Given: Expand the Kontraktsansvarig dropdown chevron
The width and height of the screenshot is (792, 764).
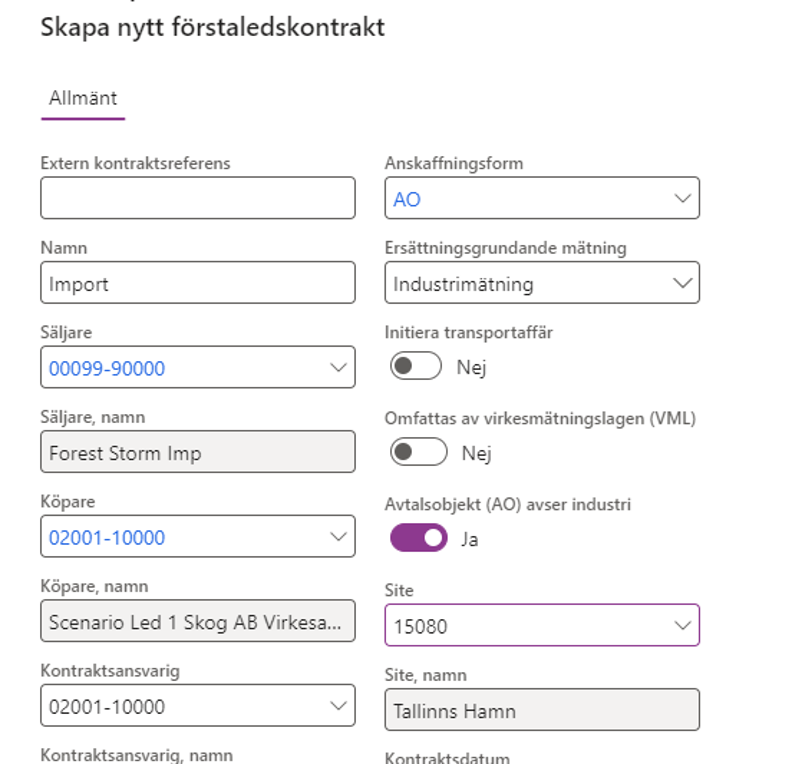Looking at the screenshot, I should pos(338,707).
